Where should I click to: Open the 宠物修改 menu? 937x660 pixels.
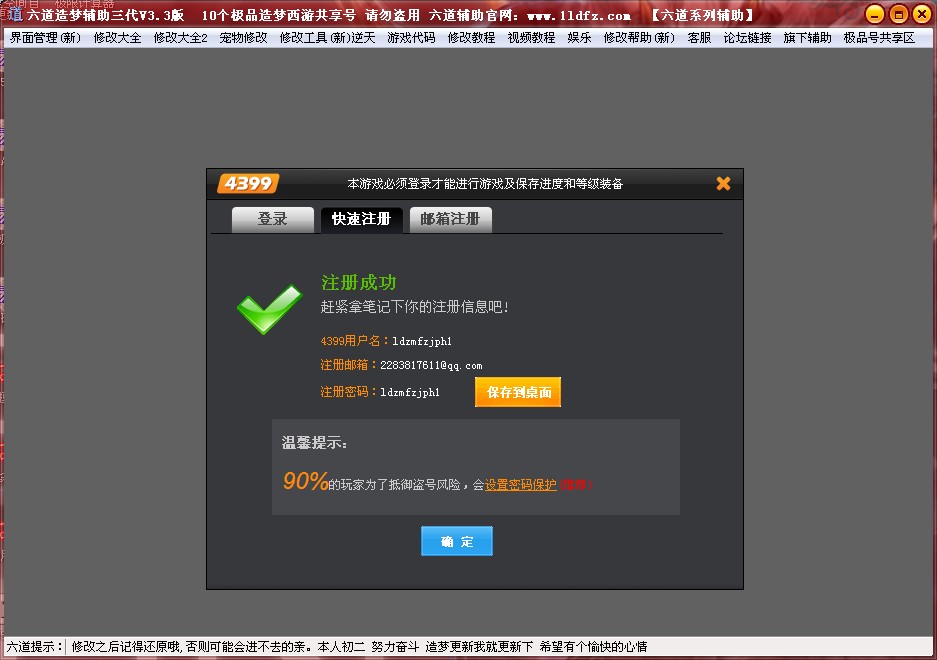[x=243, y=38]
